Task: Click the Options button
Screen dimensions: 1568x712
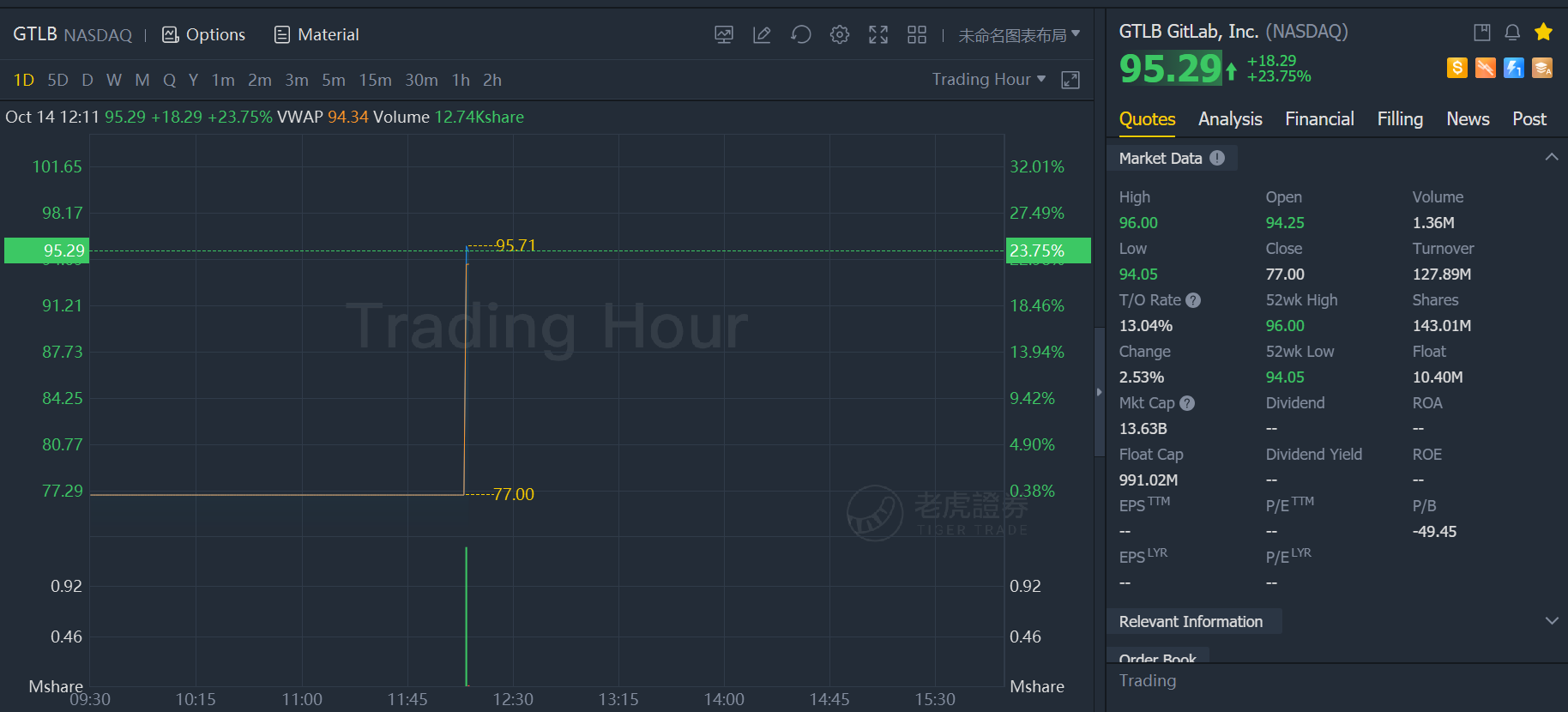Action: pyautogui.click(x=204, y=34)
